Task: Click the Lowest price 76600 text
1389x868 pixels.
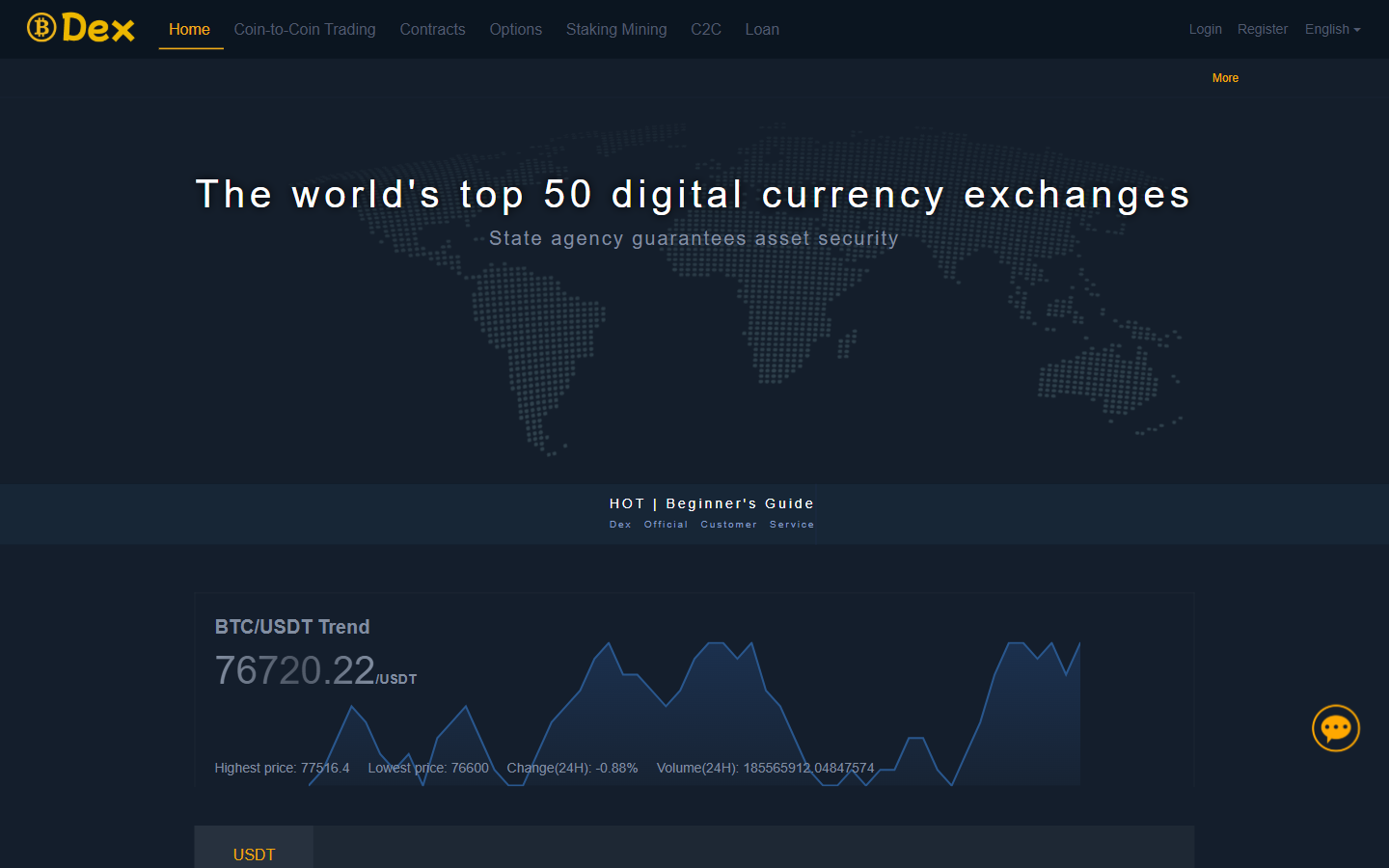Action: click(428, 768)
